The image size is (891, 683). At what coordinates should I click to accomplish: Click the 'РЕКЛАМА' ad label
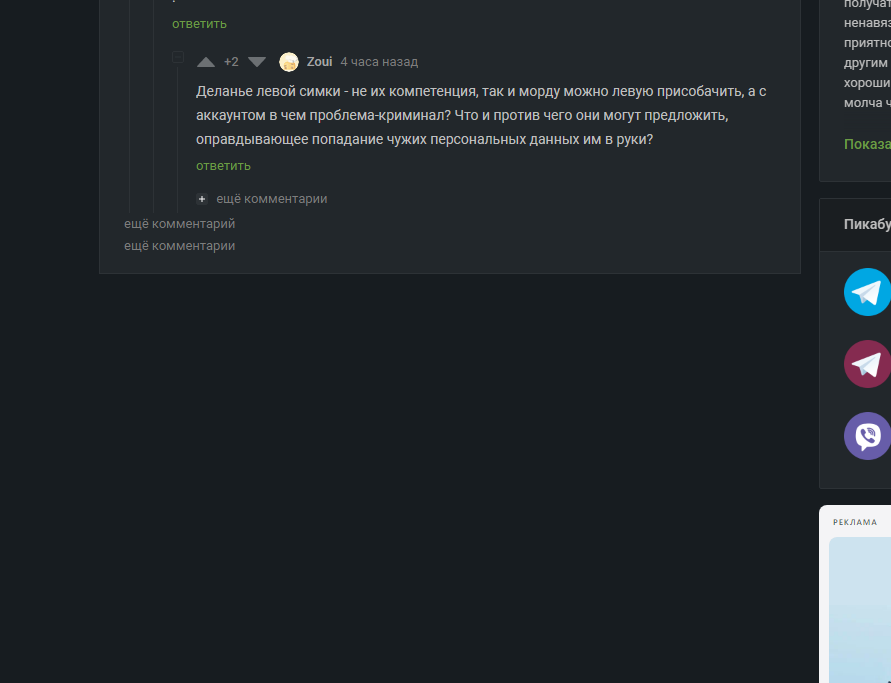(x=855, y=522)
